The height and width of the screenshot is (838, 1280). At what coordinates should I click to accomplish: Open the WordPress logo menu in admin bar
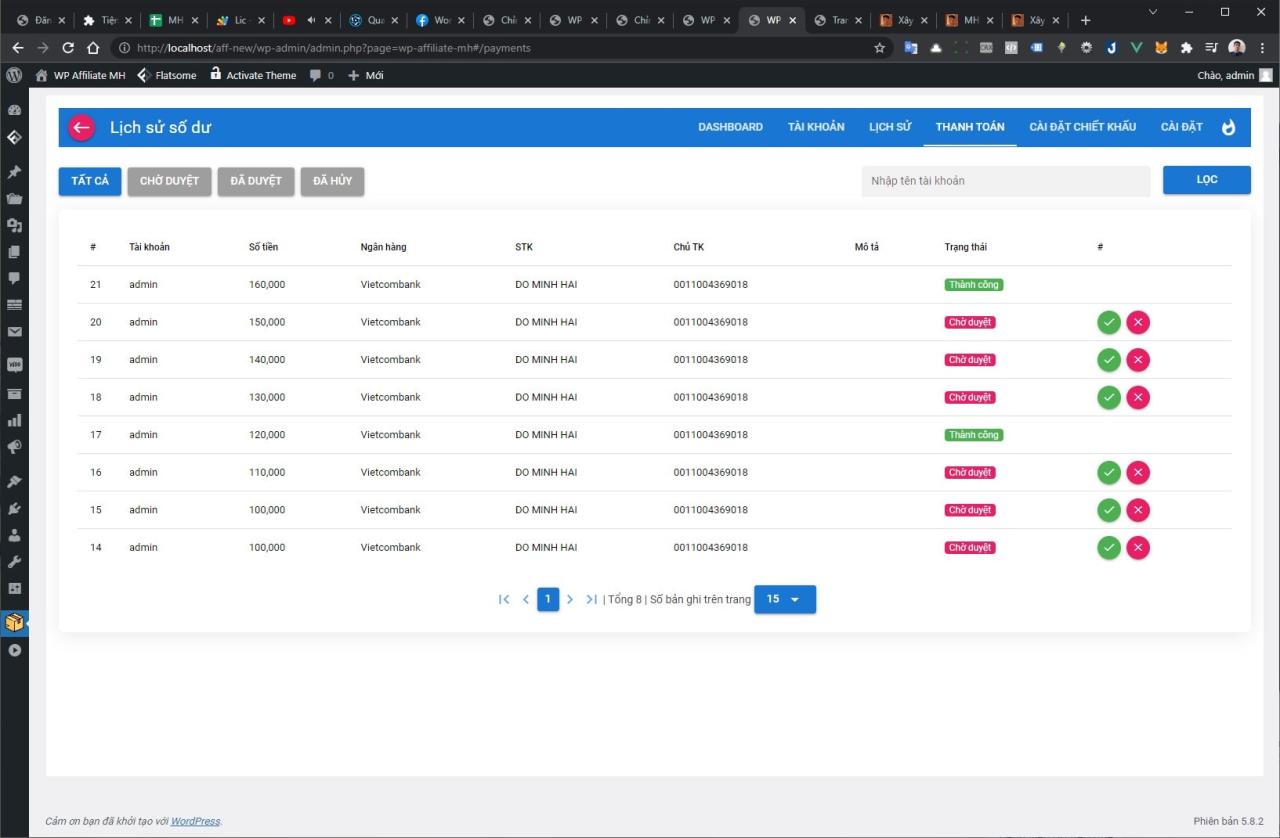pos(14,75)
